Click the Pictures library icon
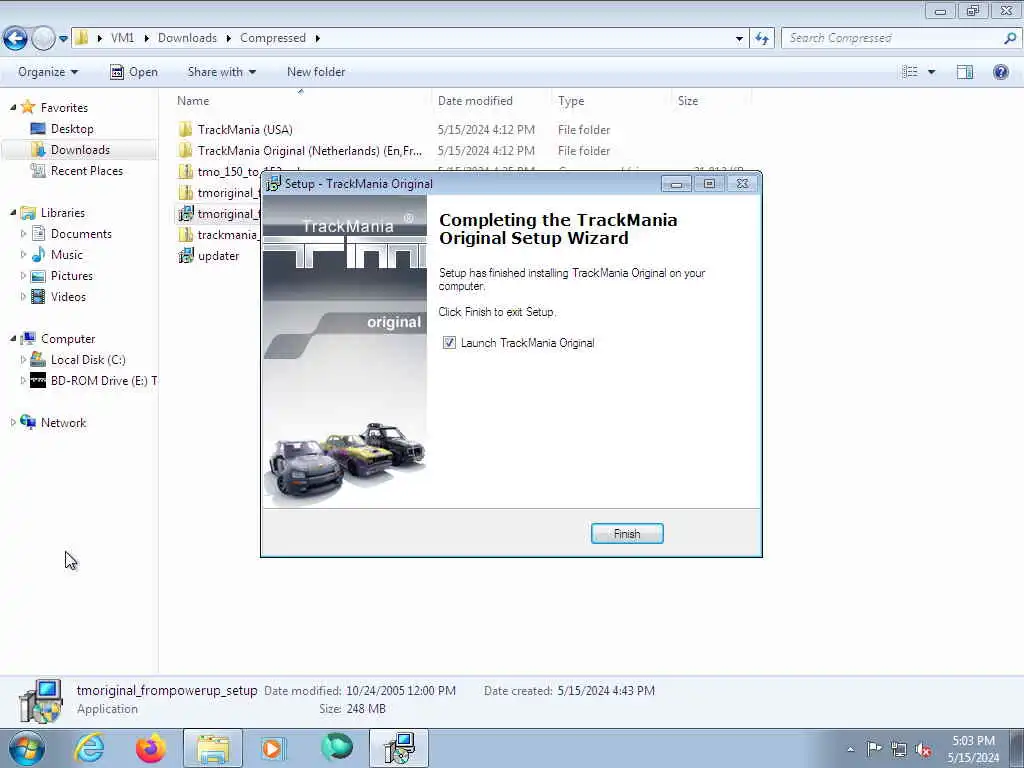The image size is (1024, 768). 39,276
